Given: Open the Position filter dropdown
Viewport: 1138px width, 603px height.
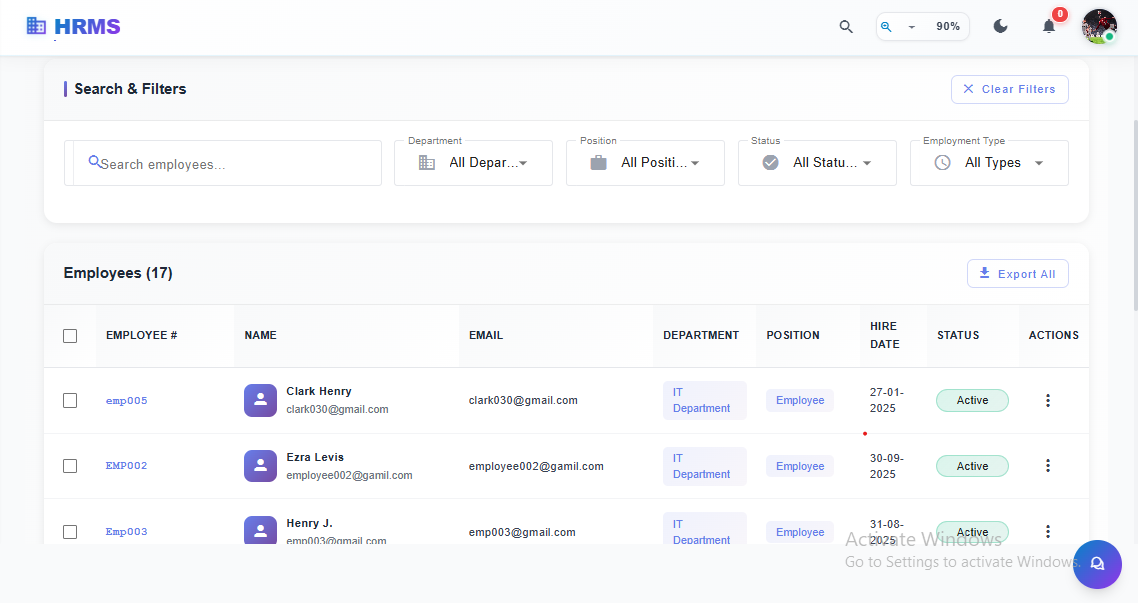Looking at the screenshot, I should coord(645,163).
